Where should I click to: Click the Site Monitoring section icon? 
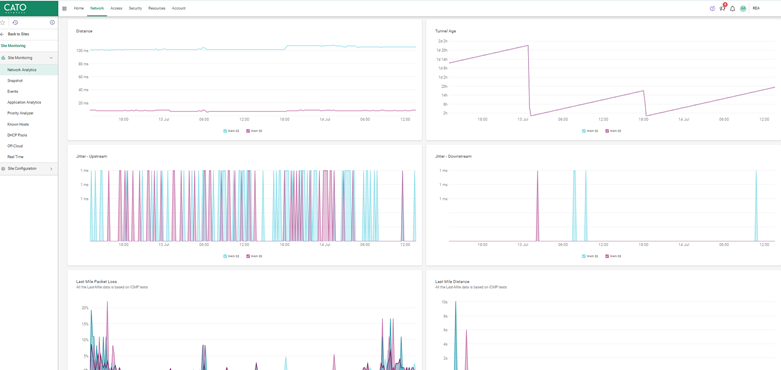click(x=3, y=58)
